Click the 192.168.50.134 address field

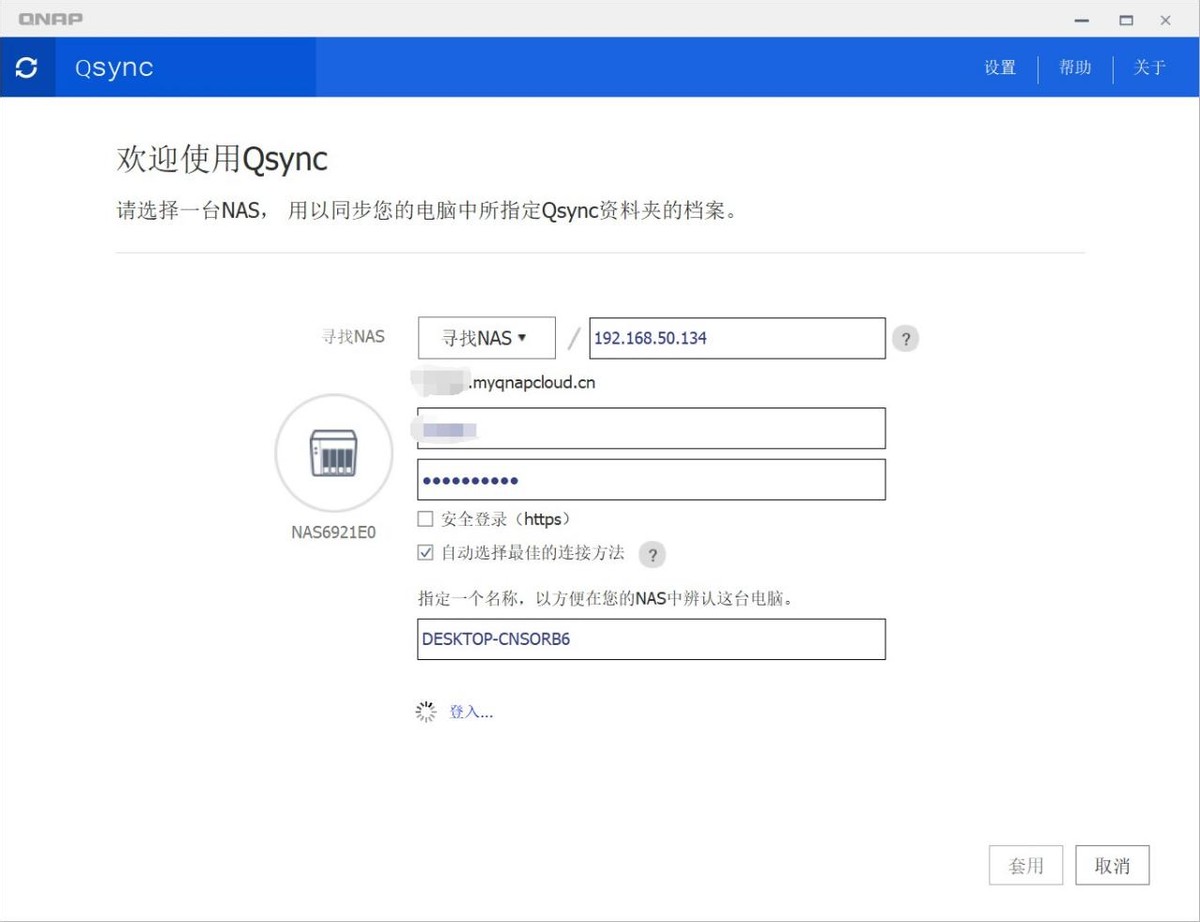click(737, 338)
